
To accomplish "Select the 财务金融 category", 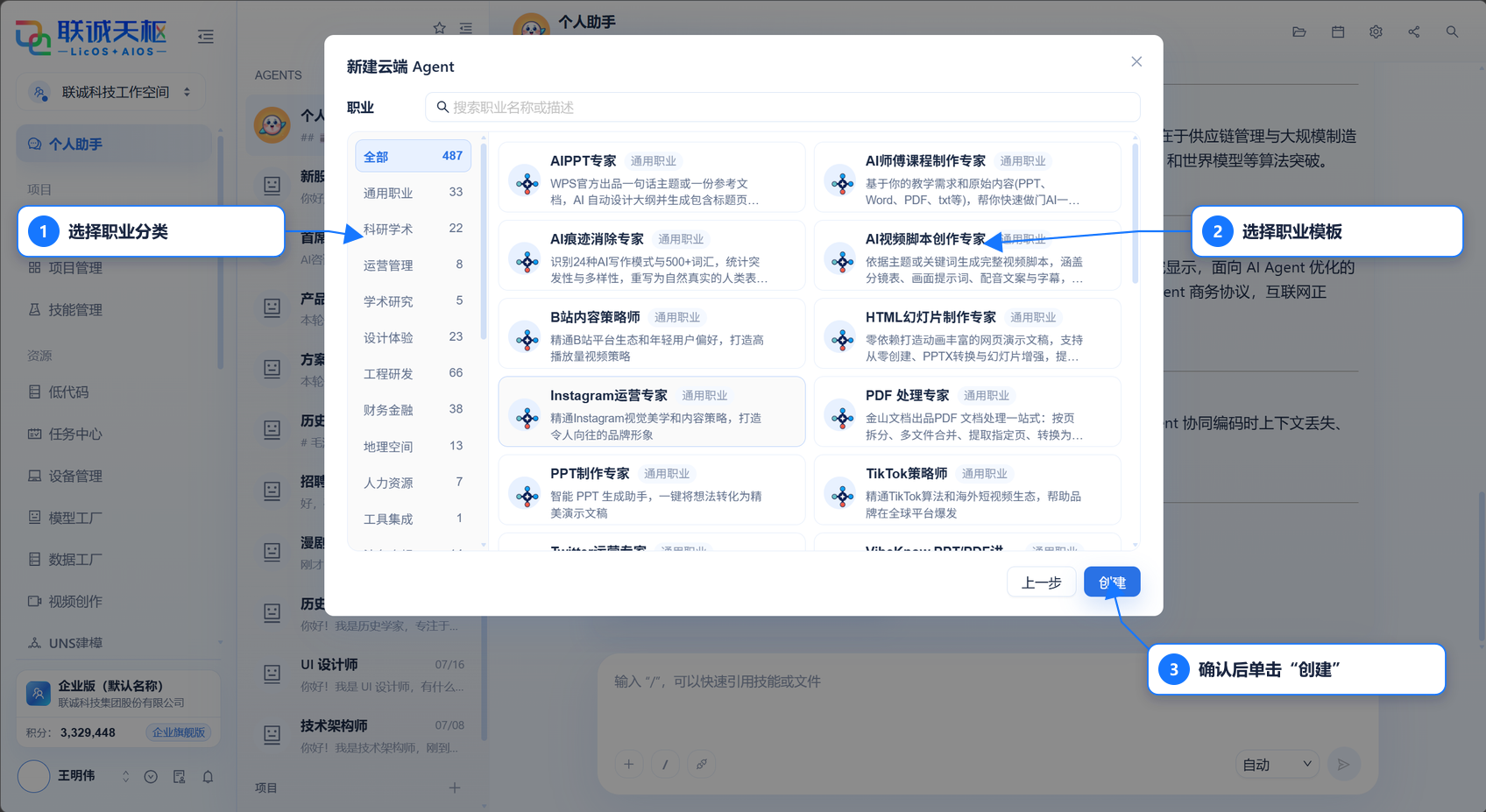I will (414, 410).
